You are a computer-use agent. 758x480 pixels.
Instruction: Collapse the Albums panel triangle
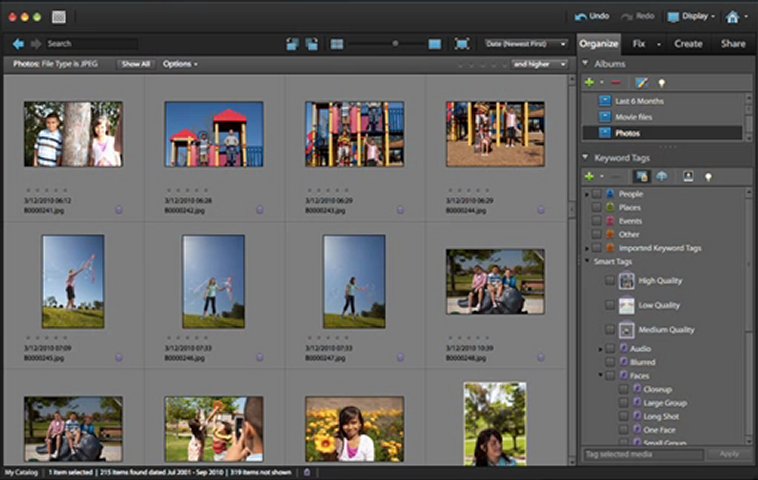tap(585, 63)
